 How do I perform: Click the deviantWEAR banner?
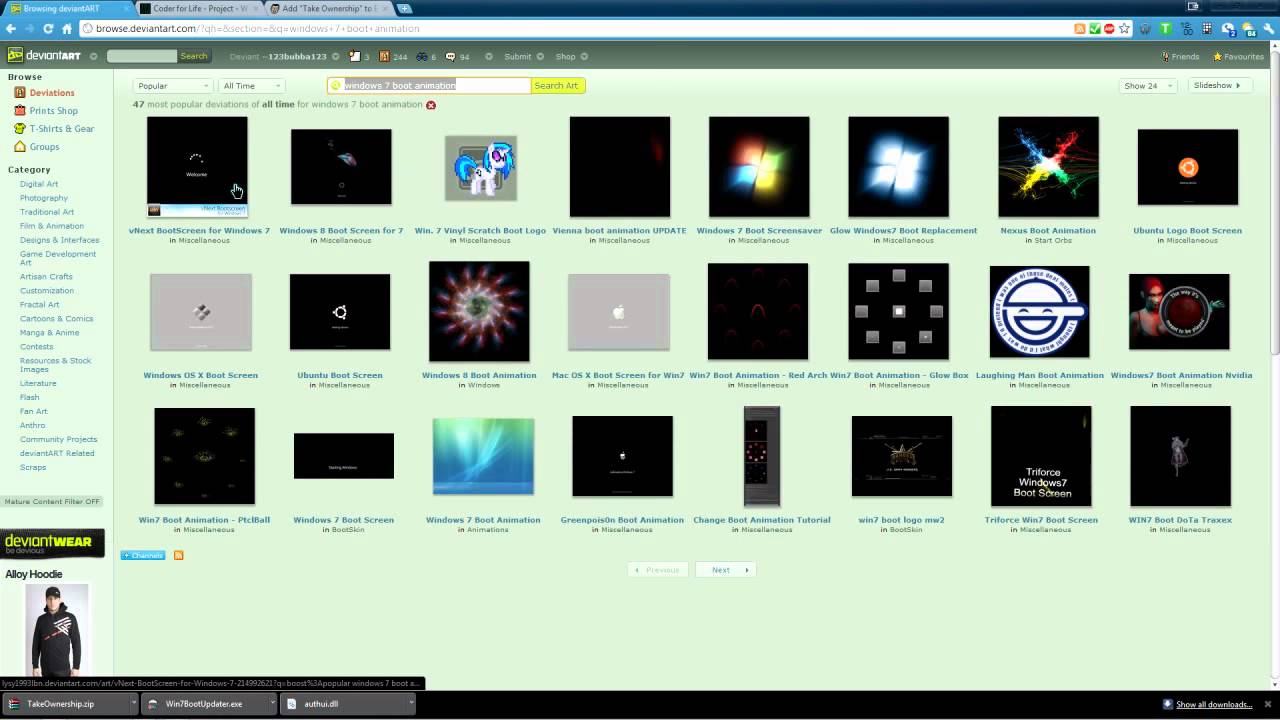point(52,544)
